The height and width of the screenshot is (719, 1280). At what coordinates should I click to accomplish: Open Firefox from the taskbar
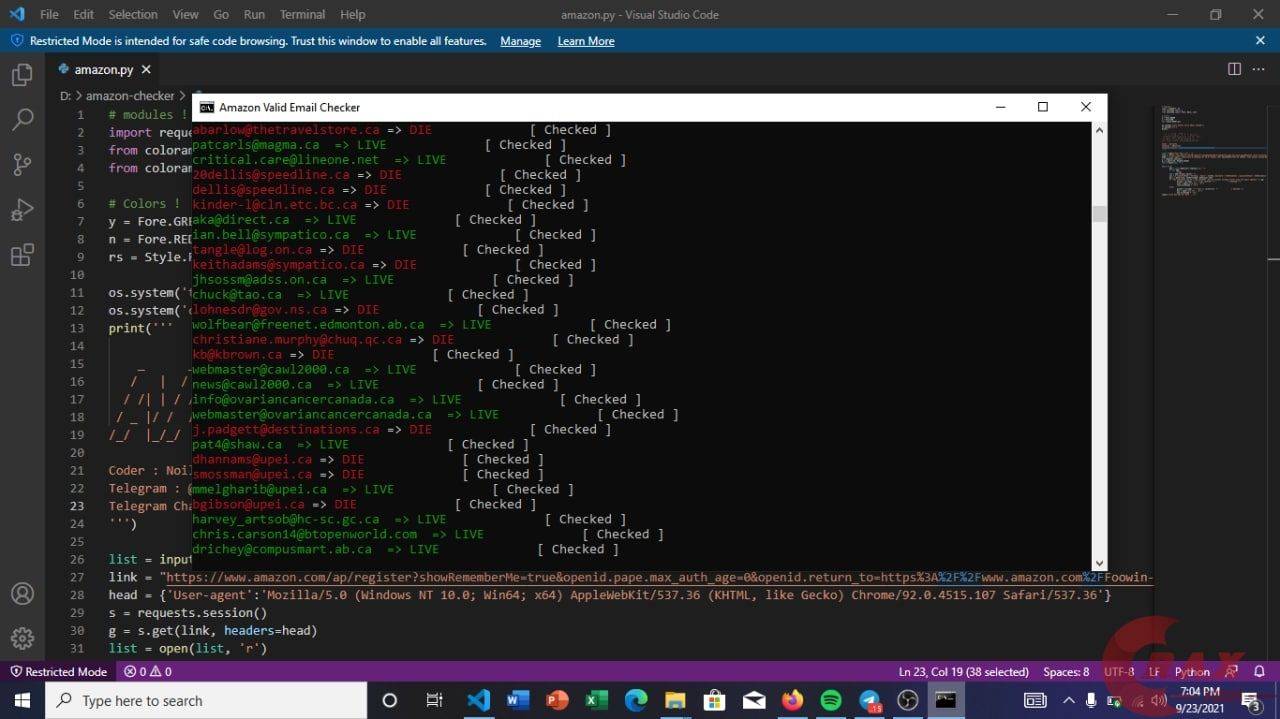pos(792,700)
